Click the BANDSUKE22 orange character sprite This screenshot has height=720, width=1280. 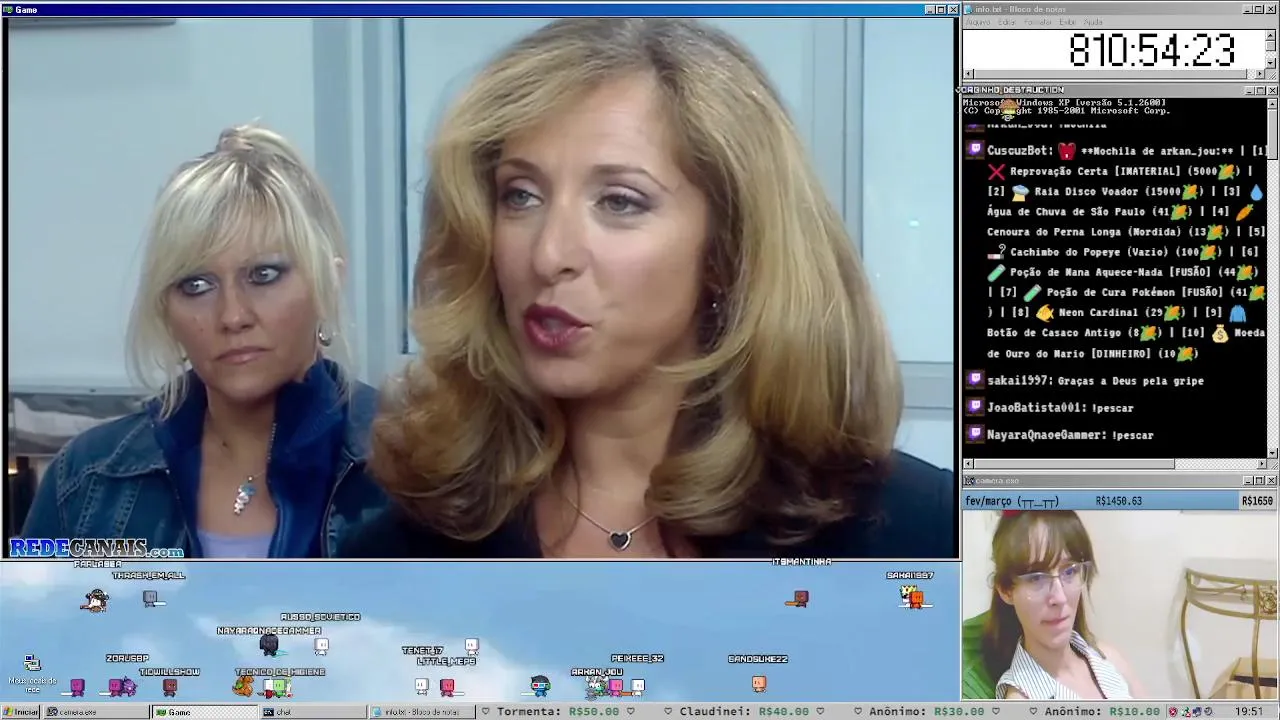[x=759, y=684]
